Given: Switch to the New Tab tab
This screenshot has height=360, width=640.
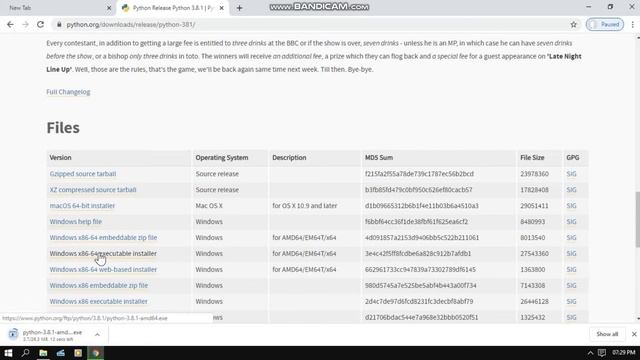Looking at the screenshot, I should coord(57,8).
